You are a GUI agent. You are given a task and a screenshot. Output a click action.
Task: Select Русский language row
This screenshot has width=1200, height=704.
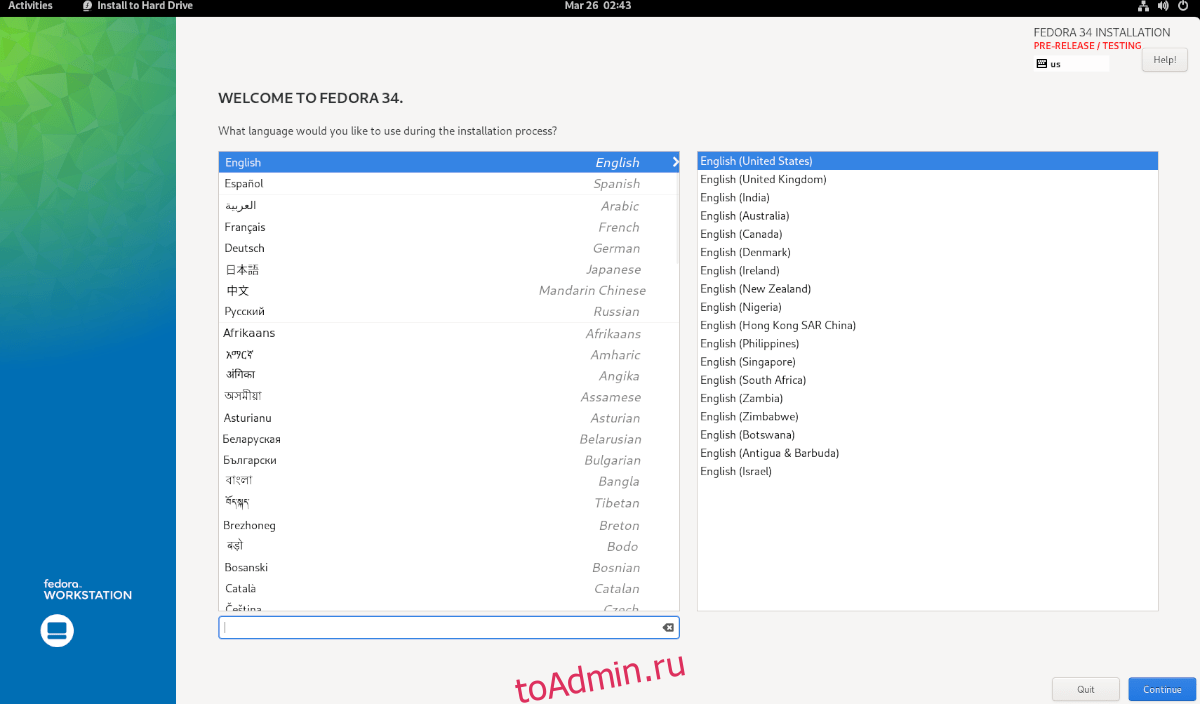click(448, 311)
